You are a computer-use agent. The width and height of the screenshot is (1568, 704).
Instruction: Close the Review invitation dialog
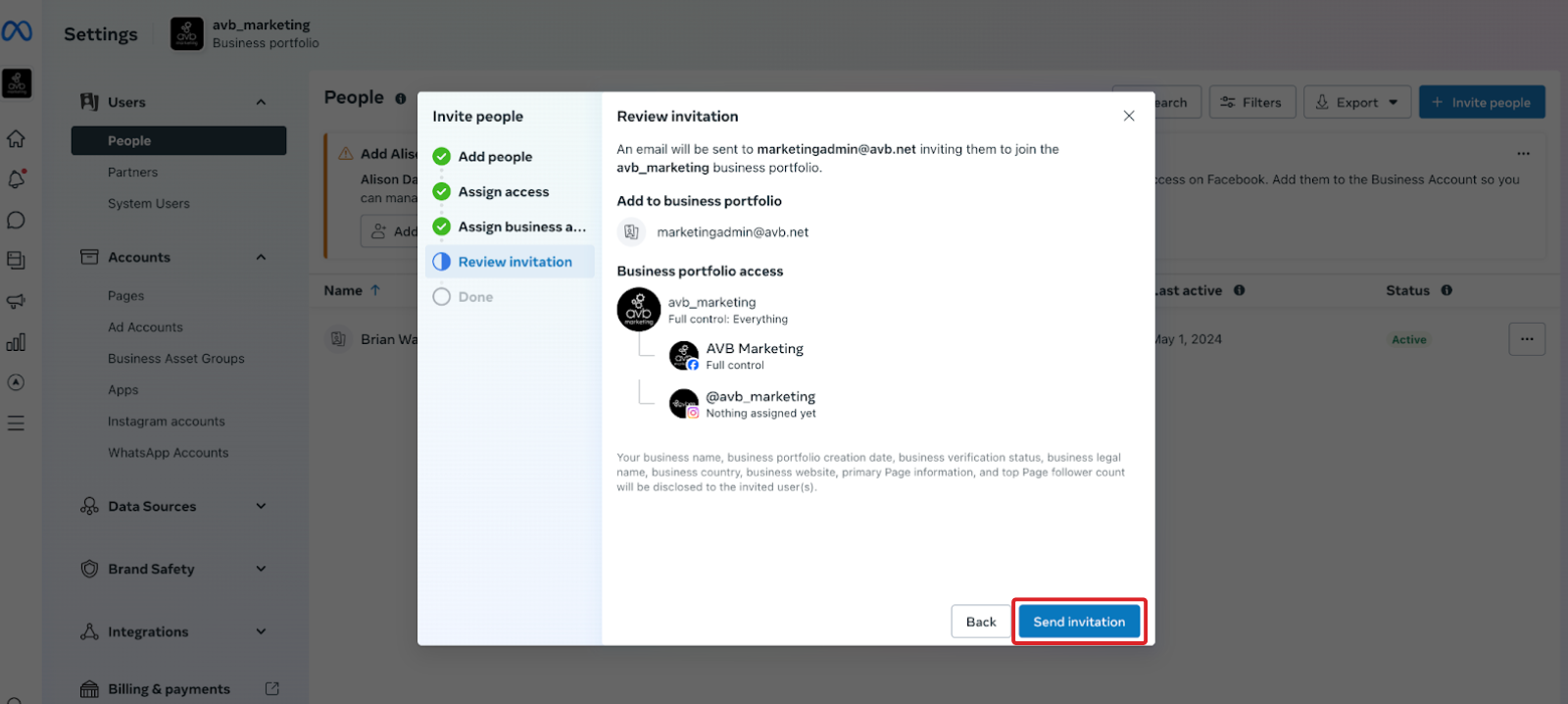(1129, 116)
